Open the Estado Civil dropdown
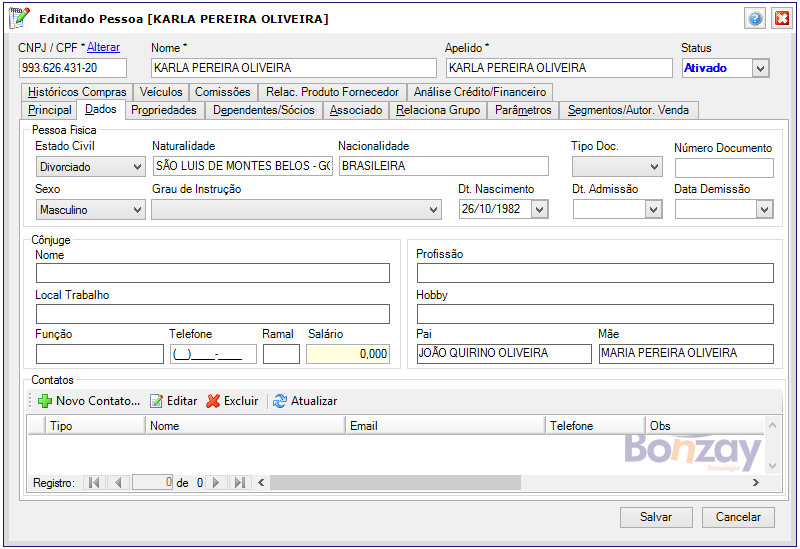The height and width of the screenshot is (549, 800). 137,167
